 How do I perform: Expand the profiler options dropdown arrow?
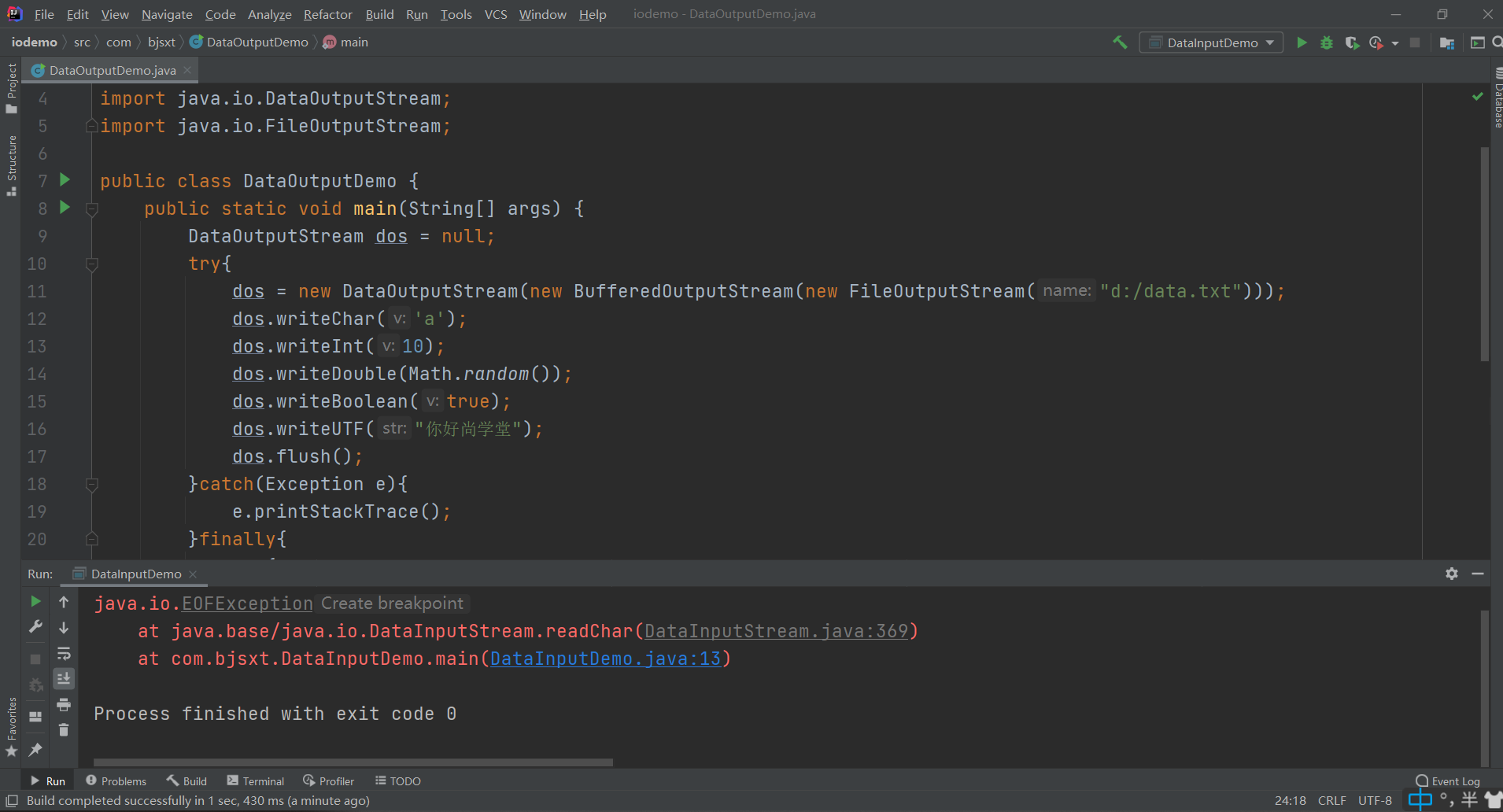1395,43
